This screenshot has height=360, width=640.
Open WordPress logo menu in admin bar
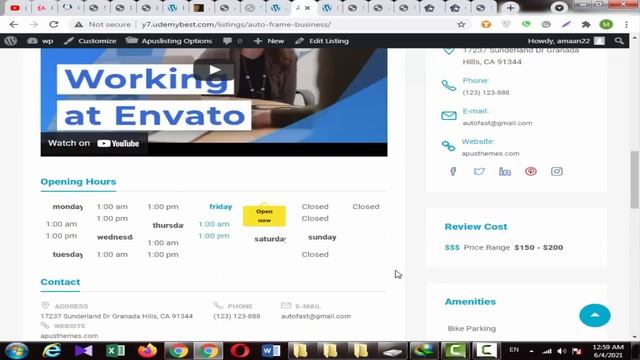pyautogui.click(x=11, y=41)
